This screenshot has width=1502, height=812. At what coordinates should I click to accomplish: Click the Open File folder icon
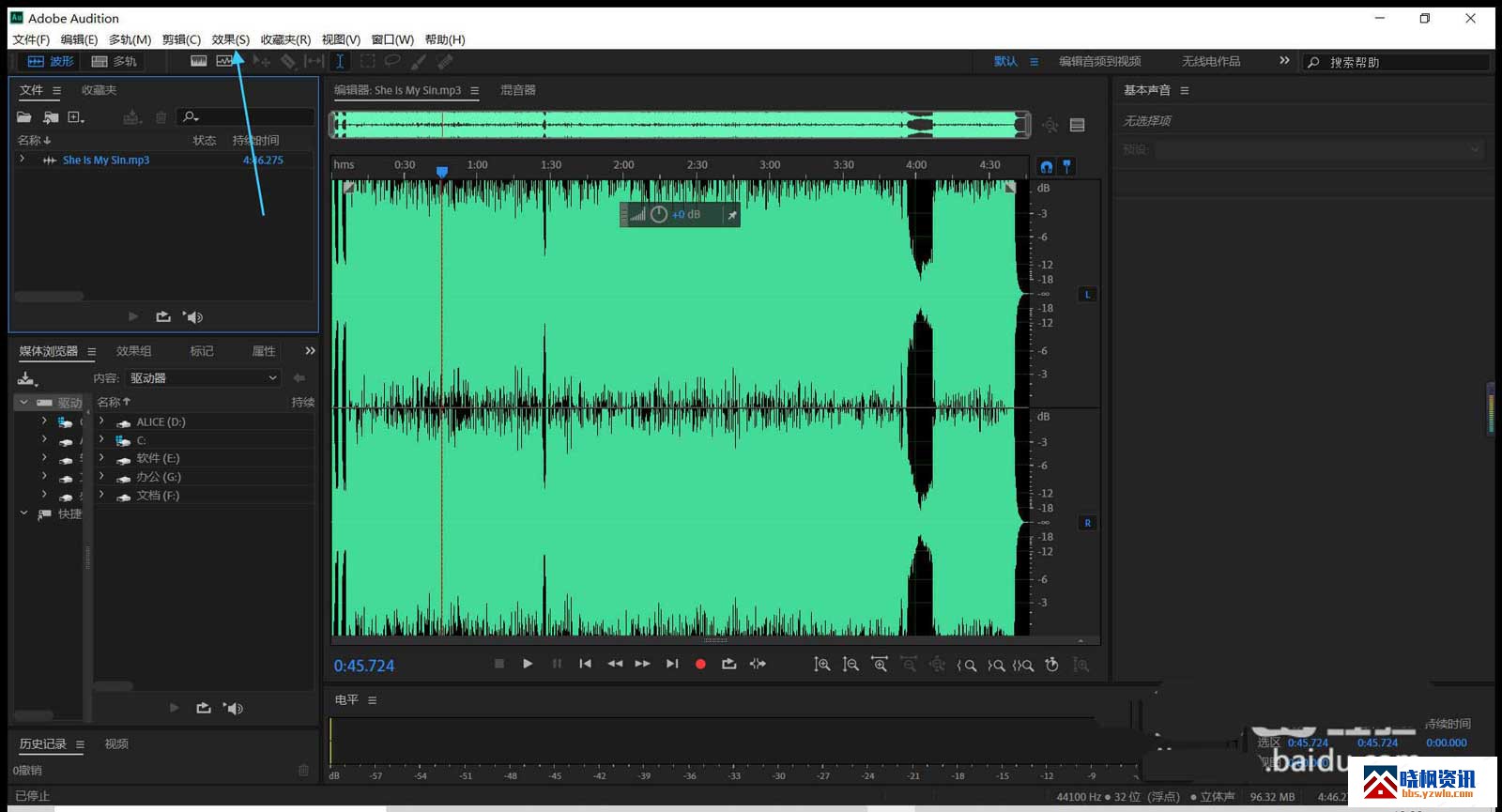pos(24,116)
